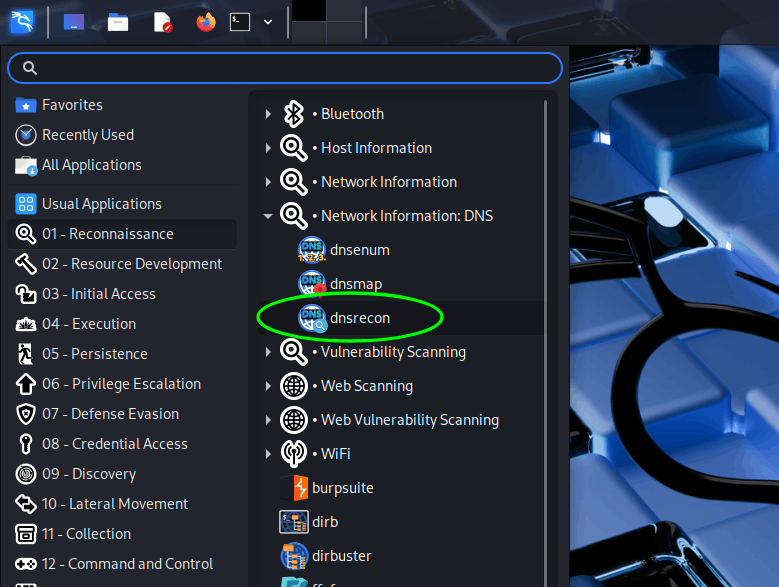The width and height of the screenshot is (779, 587).
Task: Click the 11 - Collection archive icon
Action: pos(26,534)
